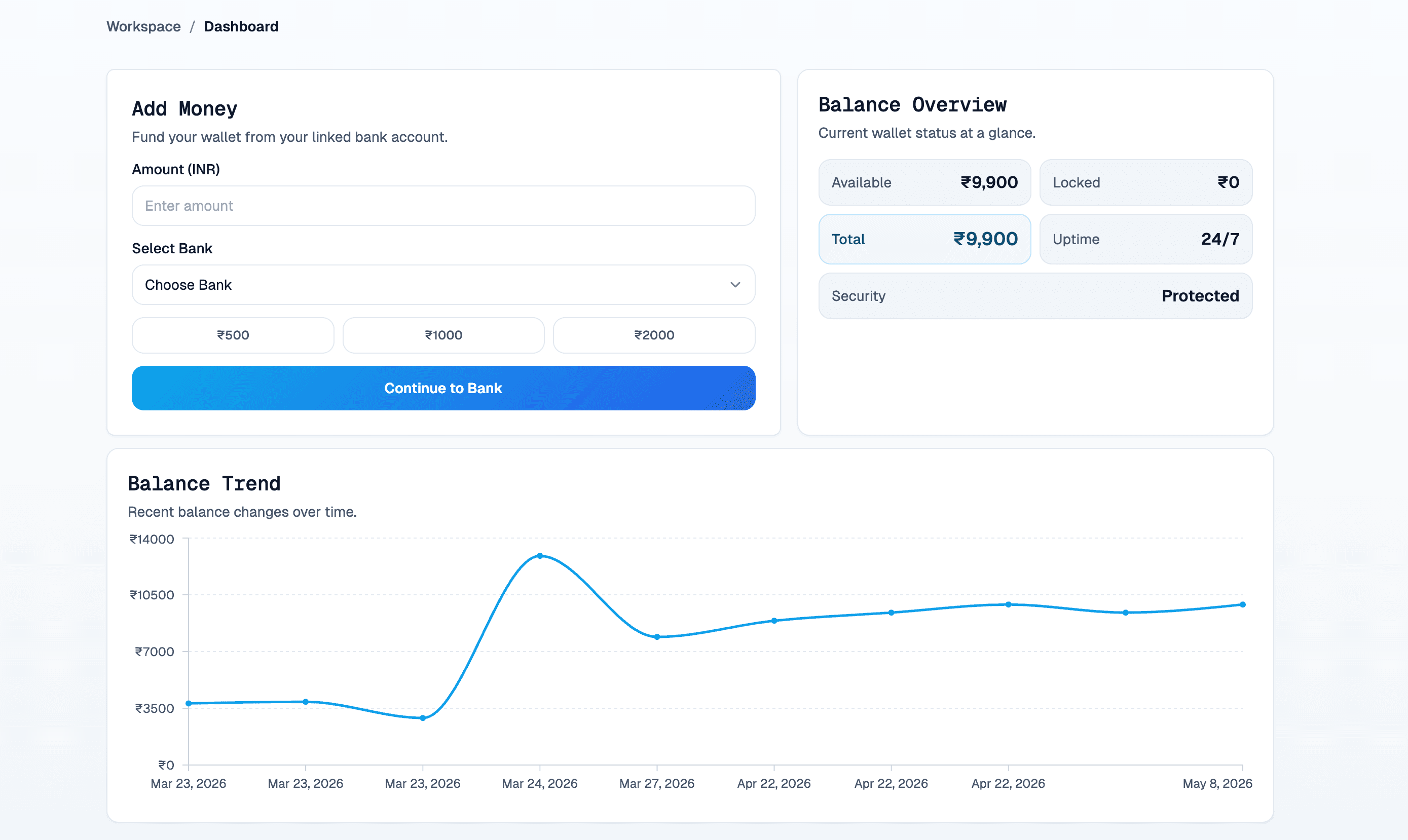Click the lowest chart point above third Mar 23 label
Screen dimensions: 1408x840
click(x=423, y=718)
